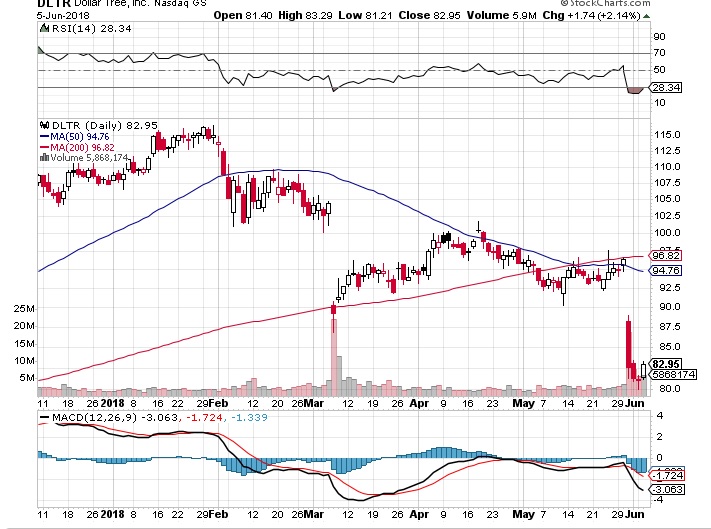Click the RSI(14) 28.34 legend label
The width and height of the screenshot is (711, 529).
(x=92, y=29)
